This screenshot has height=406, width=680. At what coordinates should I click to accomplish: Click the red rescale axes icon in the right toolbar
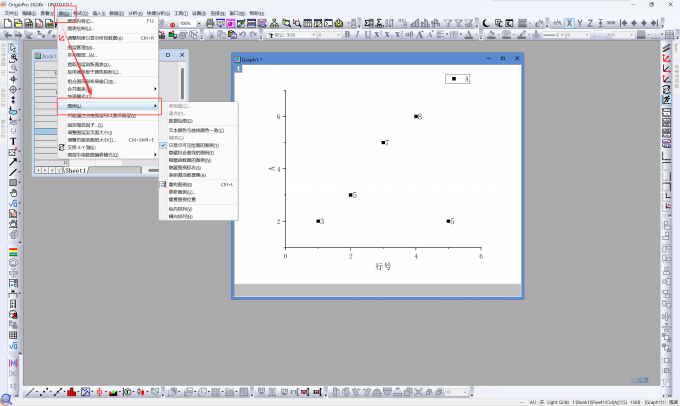coord(666,58)
